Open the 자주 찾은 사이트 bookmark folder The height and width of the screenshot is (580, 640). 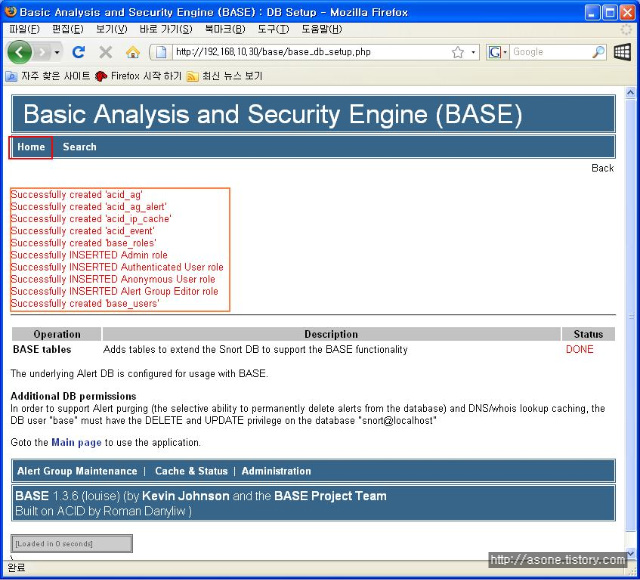[x=48, y=76]
